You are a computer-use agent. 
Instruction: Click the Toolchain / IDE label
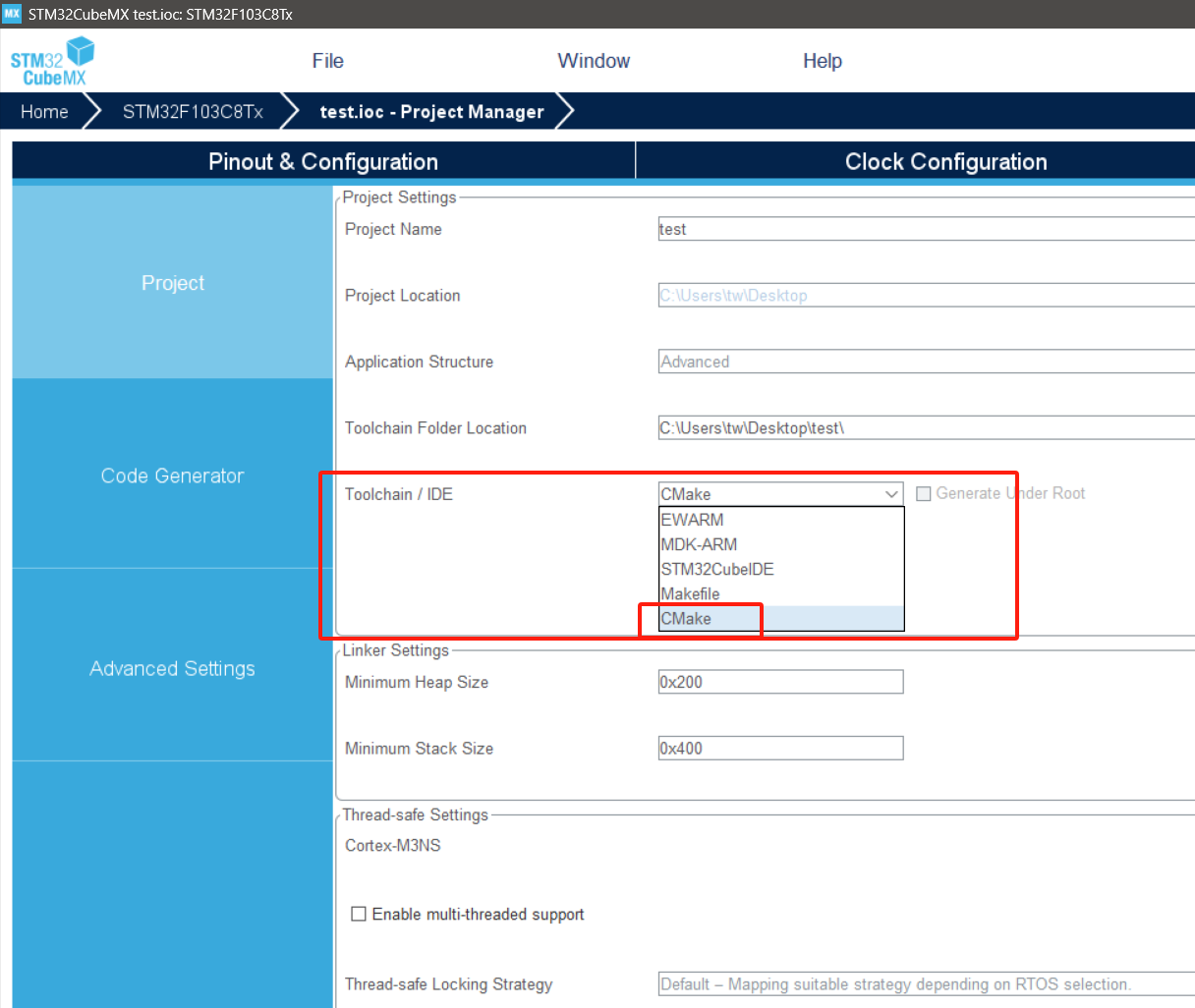click(399, 494)
